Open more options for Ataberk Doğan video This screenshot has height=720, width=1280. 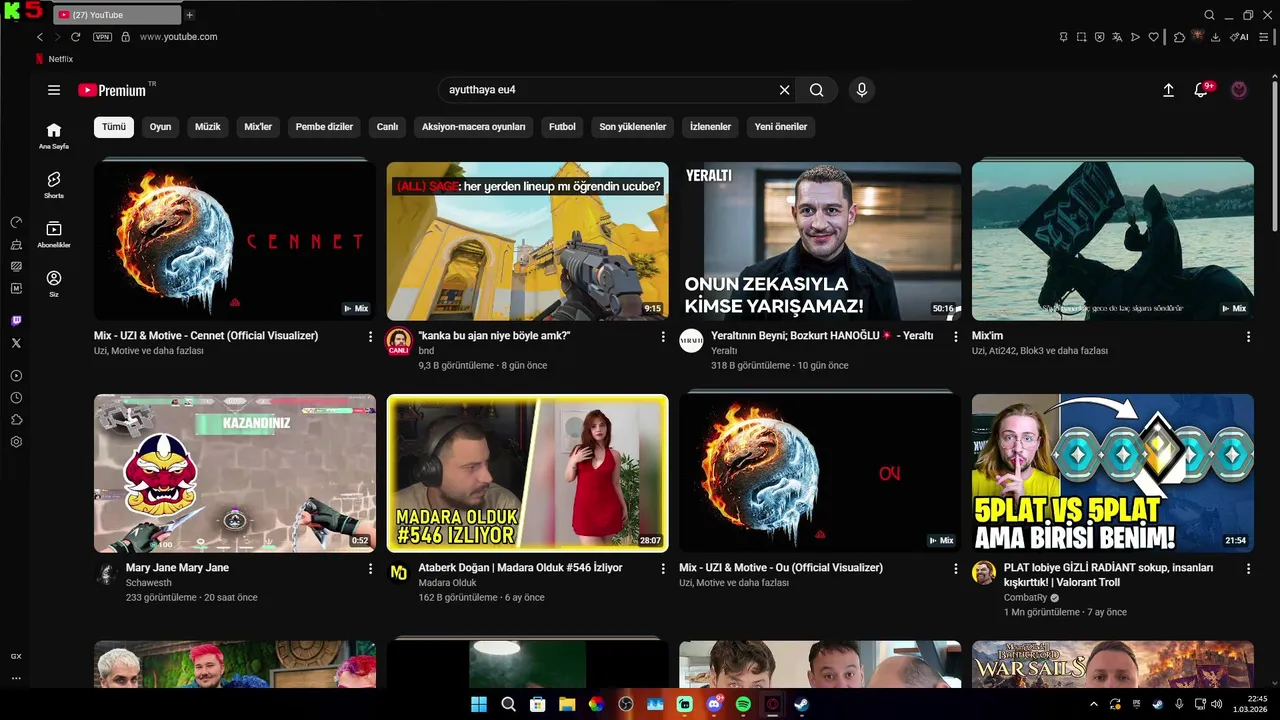point(663,569)
